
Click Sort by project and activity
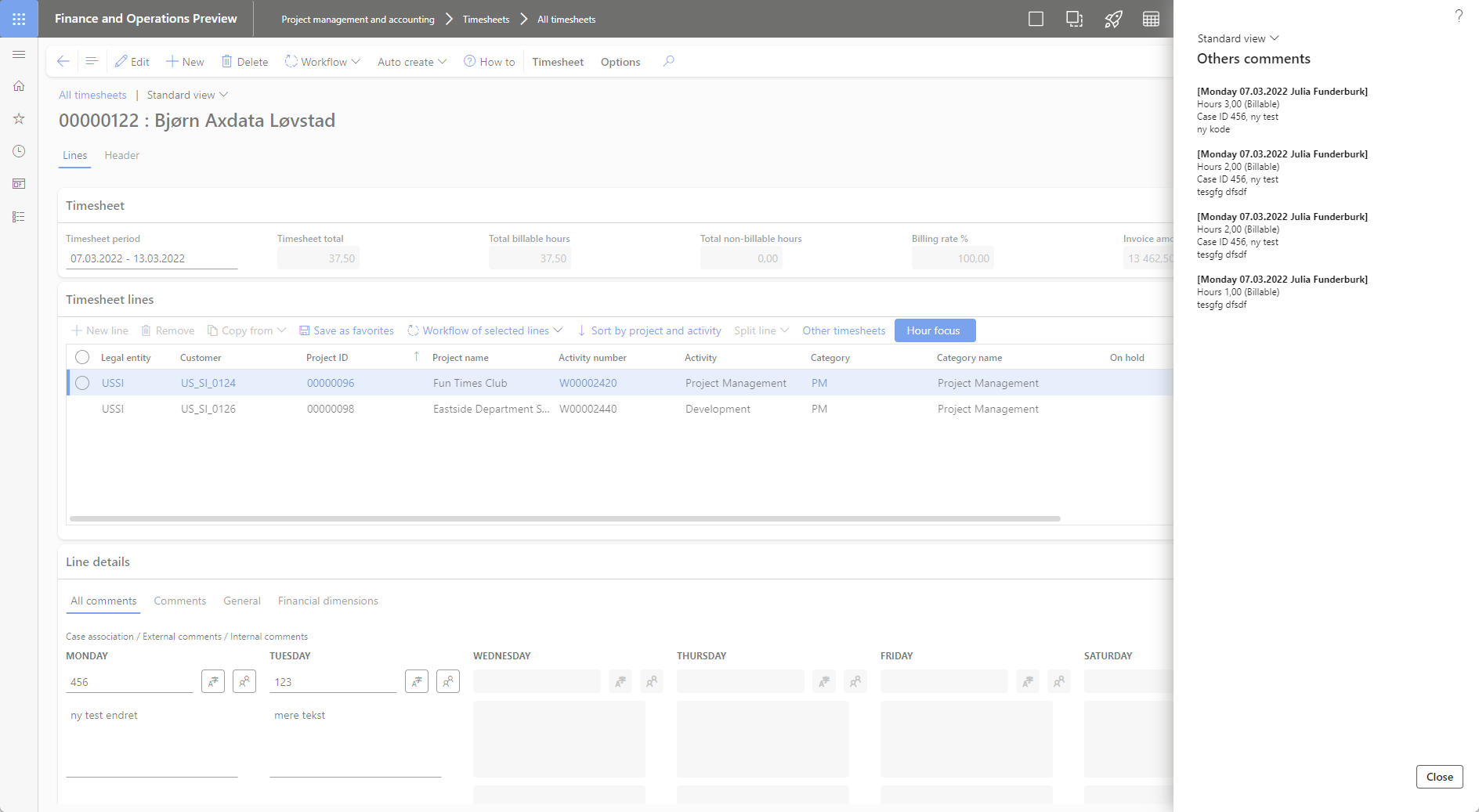click(649, 330)
